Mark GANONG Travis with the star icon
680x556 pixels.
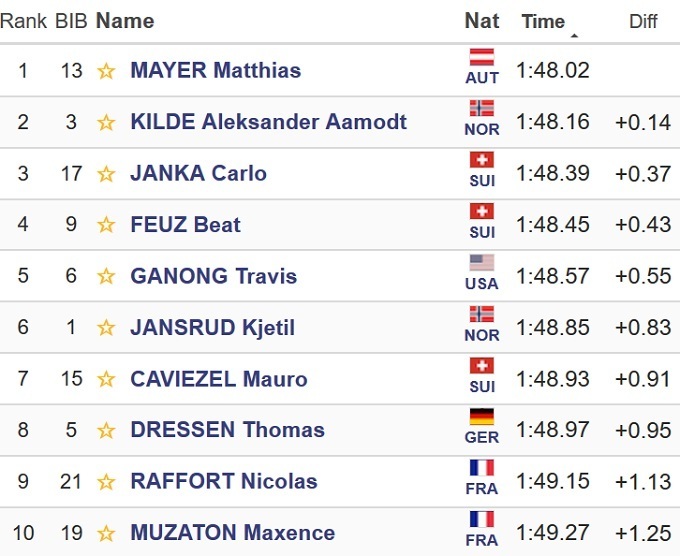click(106, 277)
